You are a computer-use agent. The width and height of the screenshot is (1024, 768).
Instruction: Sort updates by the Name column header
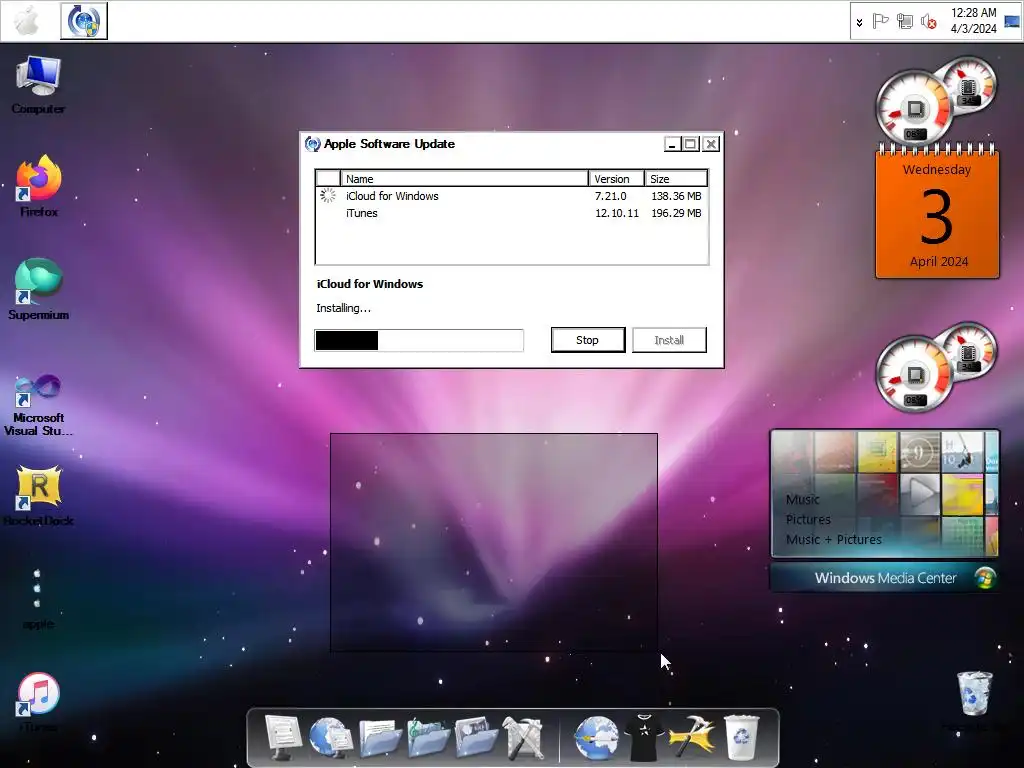[x=464, y=178]
